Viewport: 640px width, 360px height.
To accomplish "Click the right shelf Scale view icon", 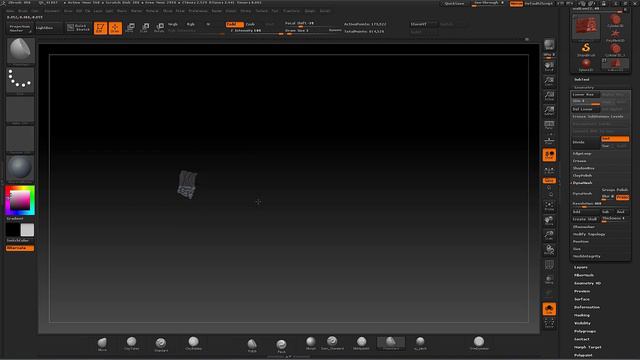I will tap(549, 236).
